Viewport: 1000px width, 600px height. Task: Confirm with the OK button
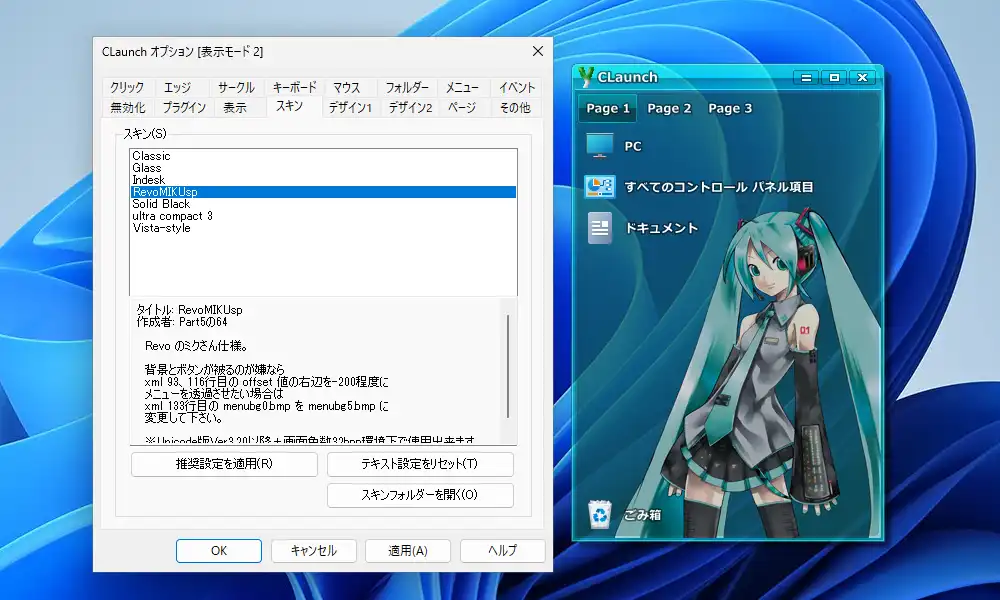(x=219, y=551)
